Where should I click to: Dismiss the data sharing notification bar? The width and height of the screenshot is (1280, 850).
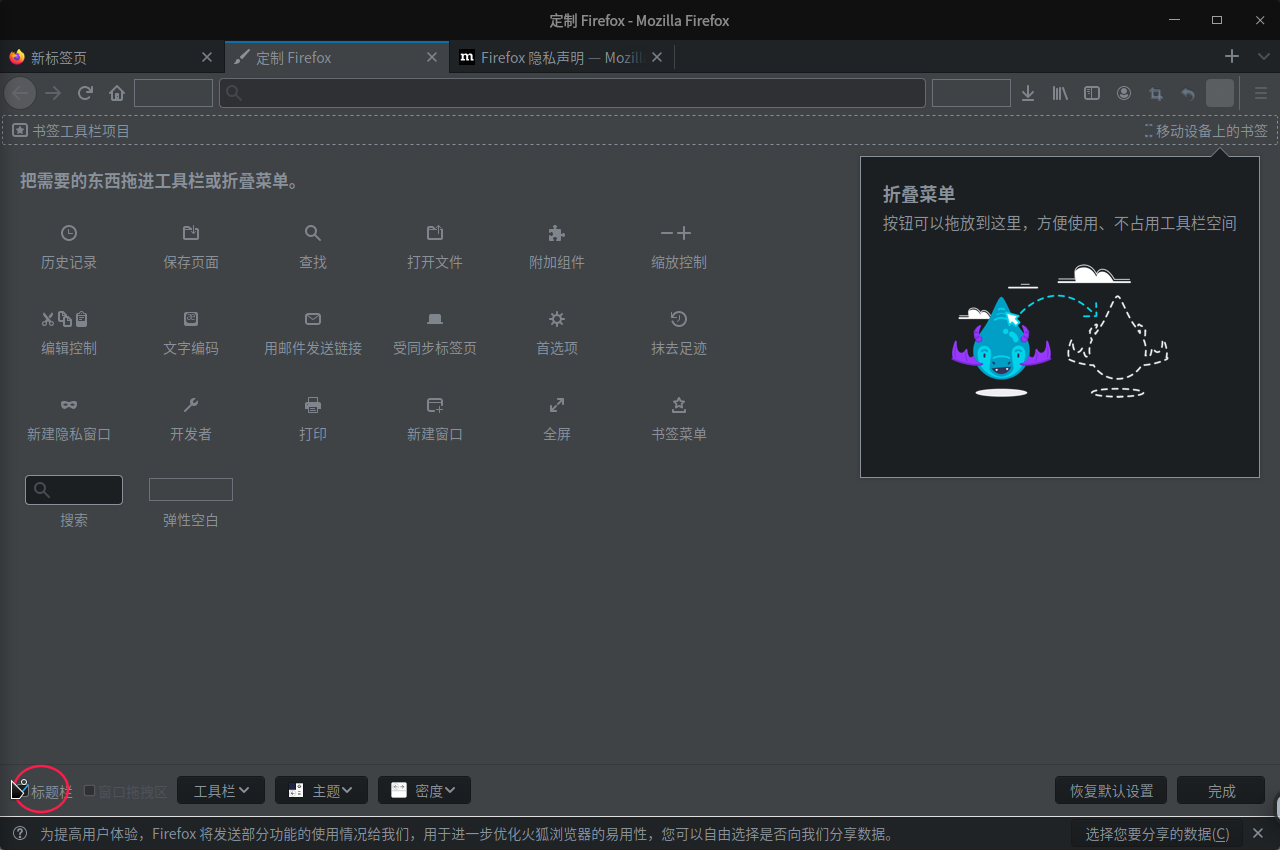(1259, 833)
